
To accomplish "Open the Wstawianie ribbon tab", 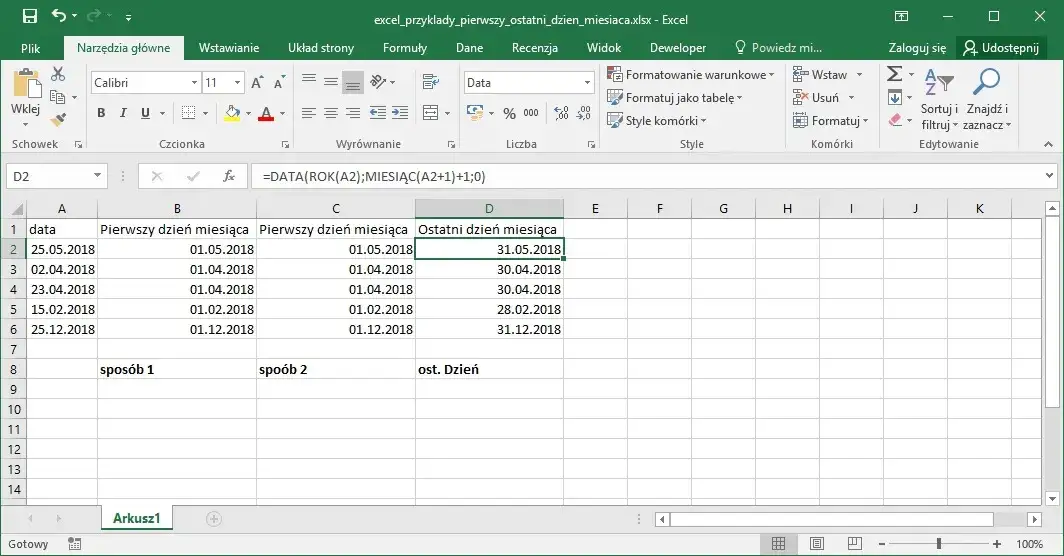I will coord(228,48).
